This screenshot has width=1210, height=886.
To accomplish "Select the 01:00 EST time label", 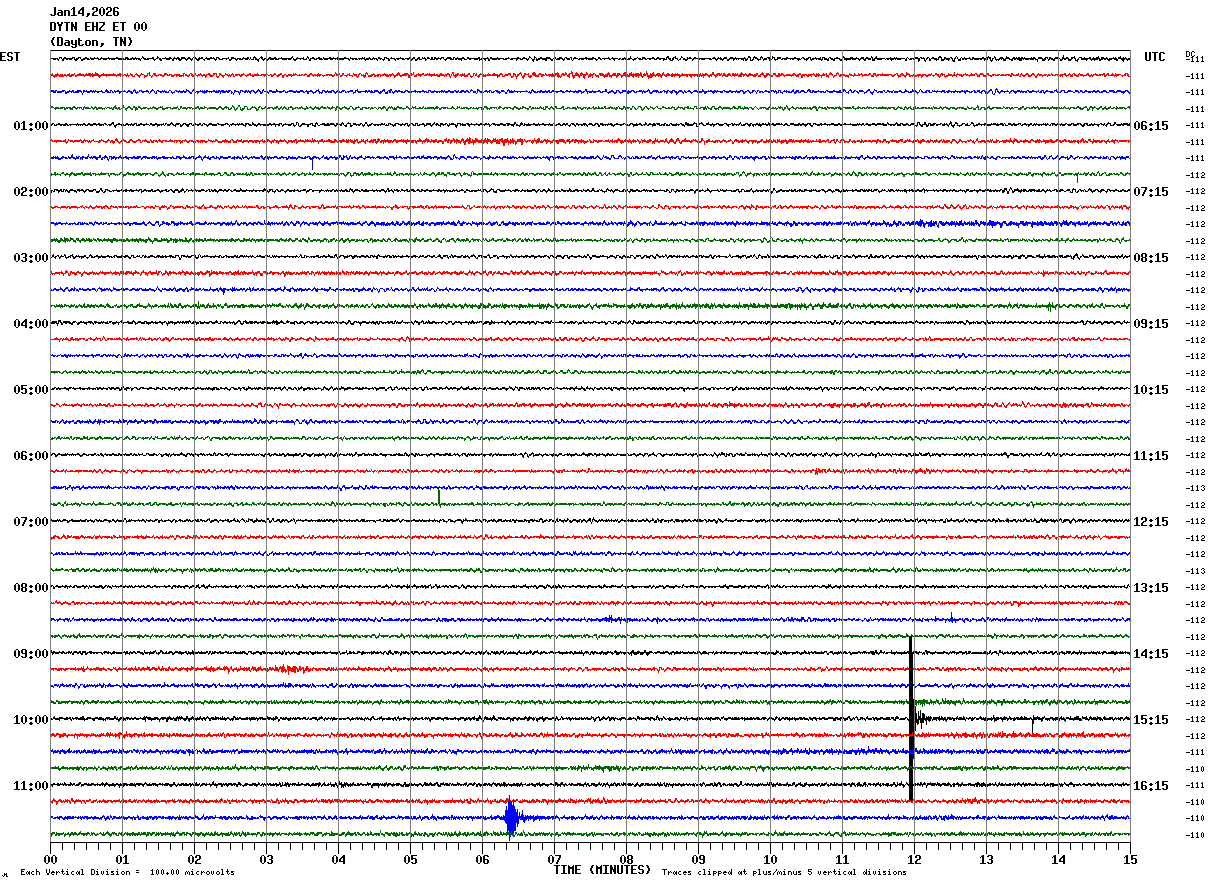I will tap(30, 126).
